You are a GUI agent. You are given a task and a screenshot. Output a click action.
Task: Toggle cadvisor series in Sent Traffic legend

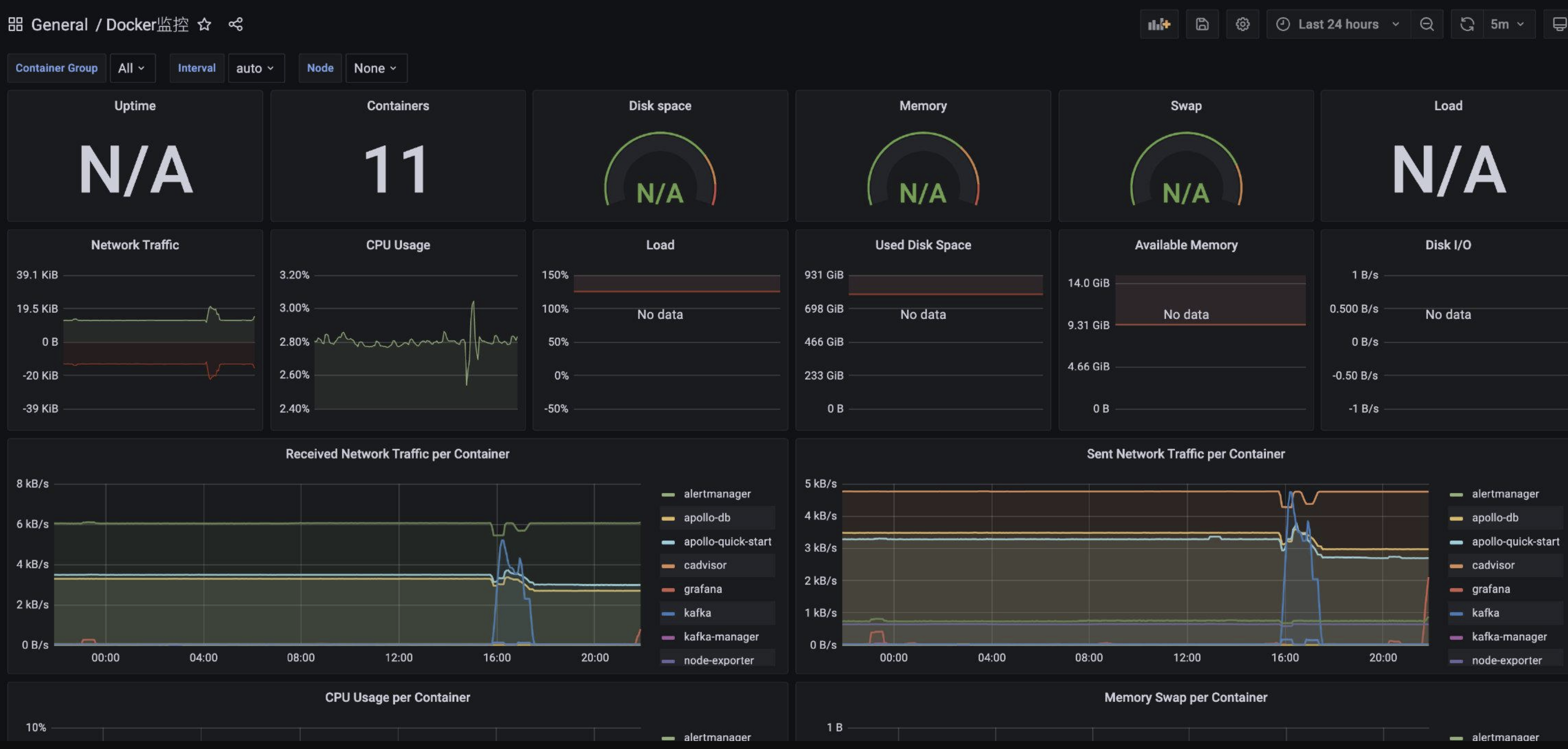pyautogui.click(x=1492, y=565)
